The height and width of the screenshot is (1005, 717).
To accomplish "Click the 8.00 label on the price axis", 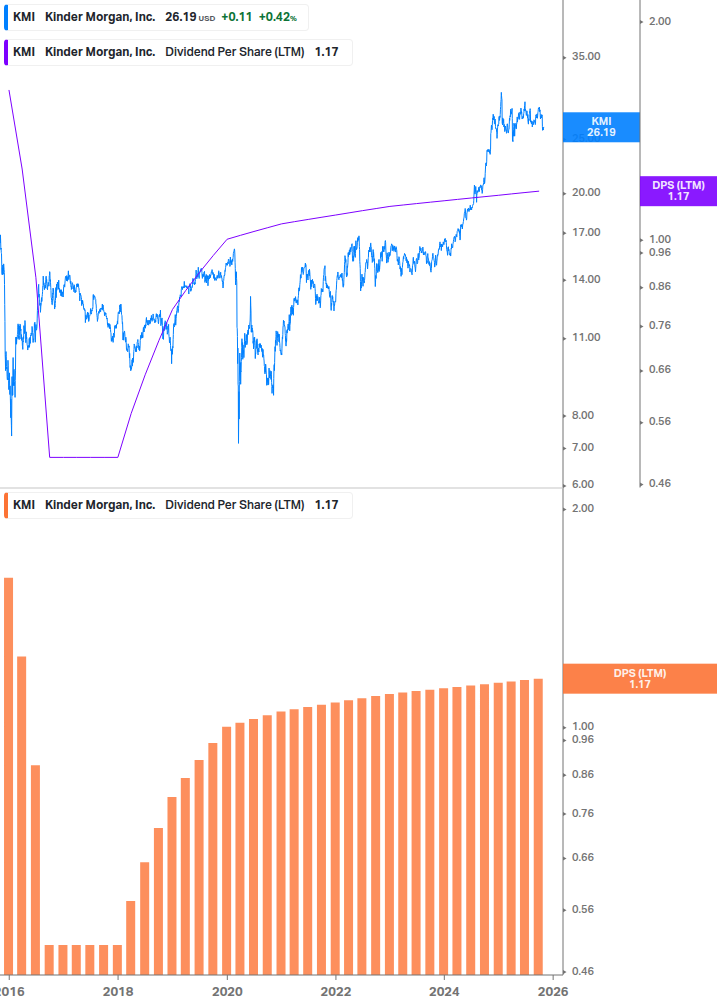I will (x=582, y=415).
